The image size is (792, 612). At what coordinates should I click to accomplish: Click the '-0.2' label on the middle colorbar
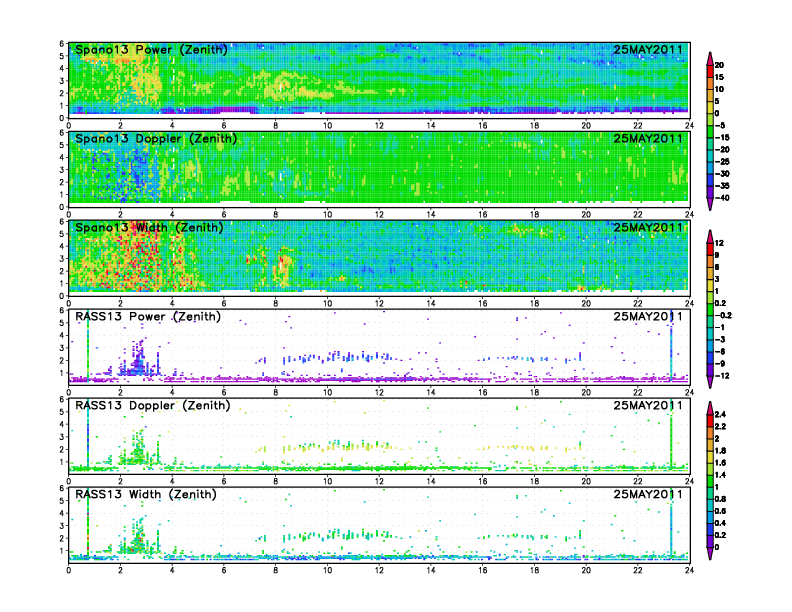[x=723, y=316]
